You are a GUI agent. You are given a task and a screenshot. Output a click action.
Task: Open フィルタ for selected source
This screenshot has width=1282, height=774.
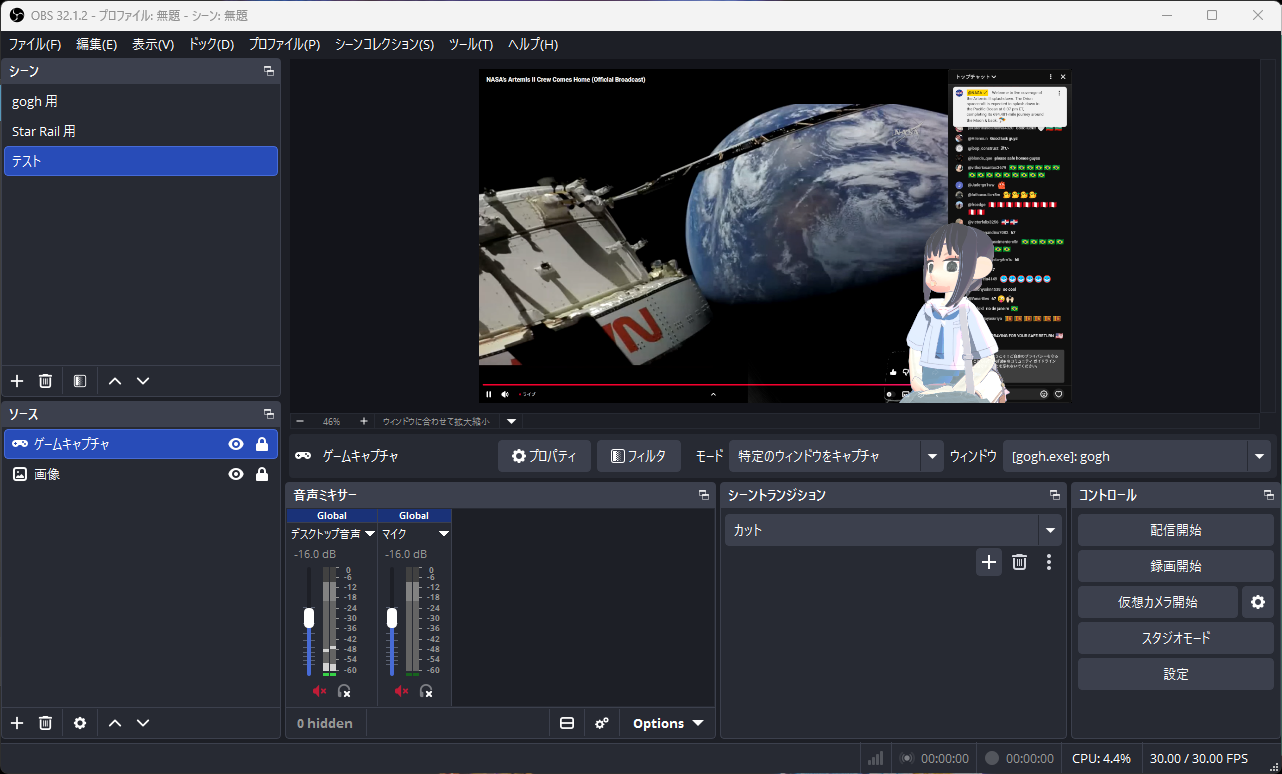[x=639, y=456]
